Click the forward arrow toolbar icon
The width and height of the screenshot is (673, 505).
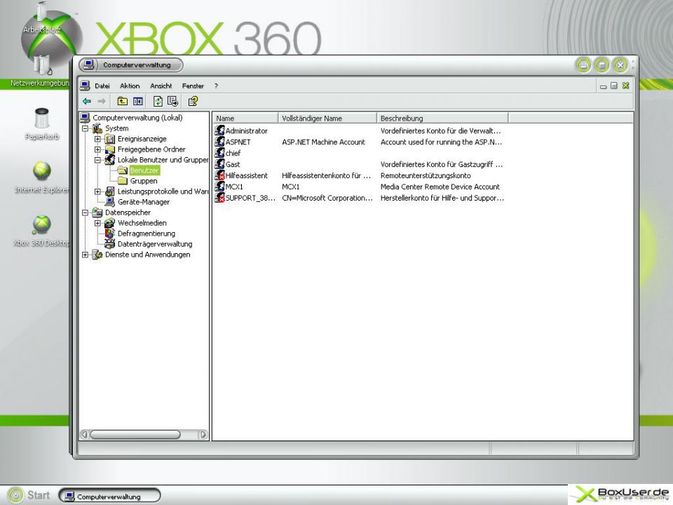click(102, 101)
